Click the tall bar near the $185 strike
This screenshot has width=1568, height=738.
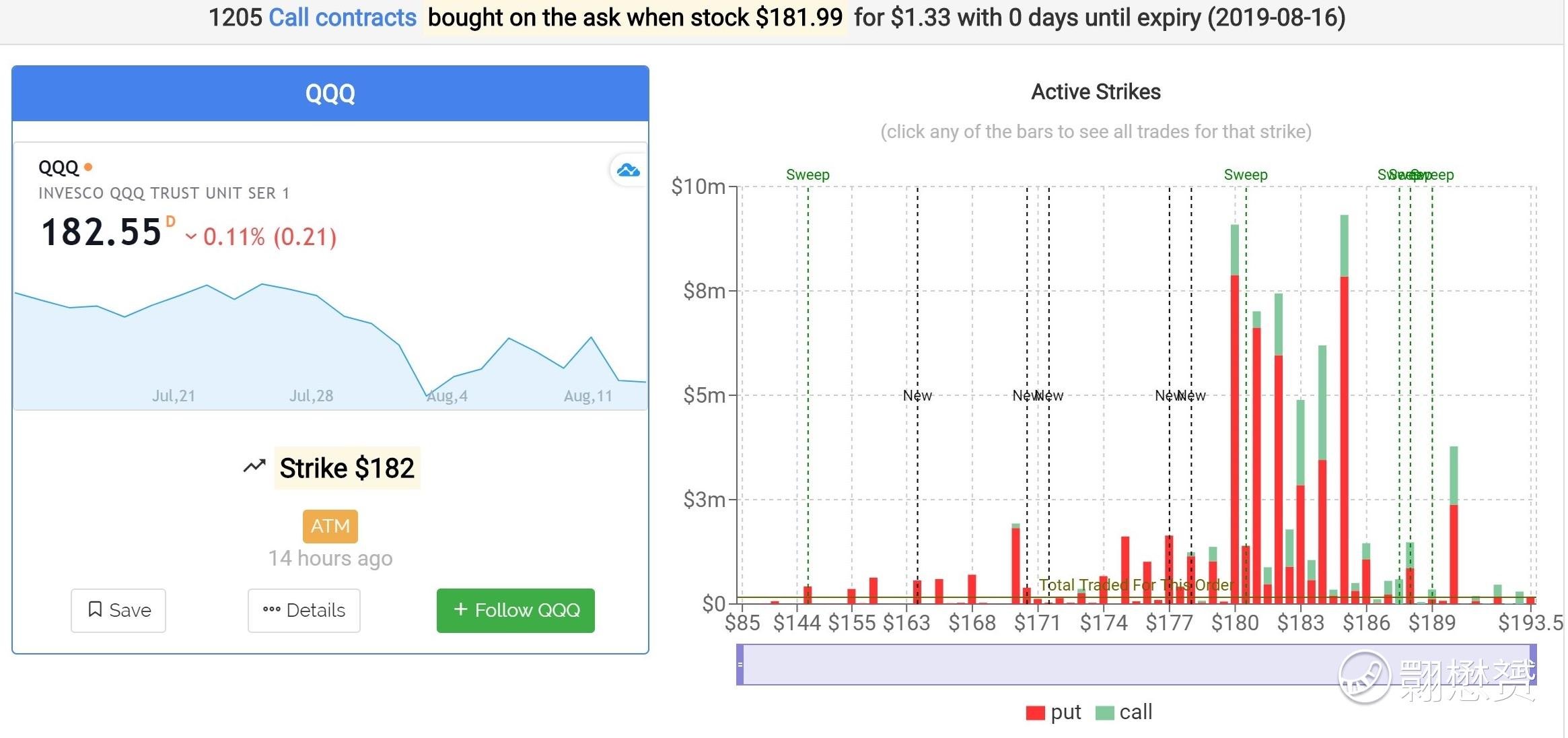1344,438
